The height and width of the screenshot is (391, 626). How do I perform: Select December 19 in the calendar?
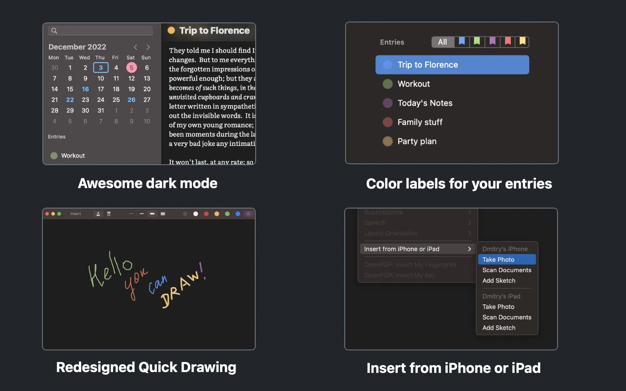131,89
